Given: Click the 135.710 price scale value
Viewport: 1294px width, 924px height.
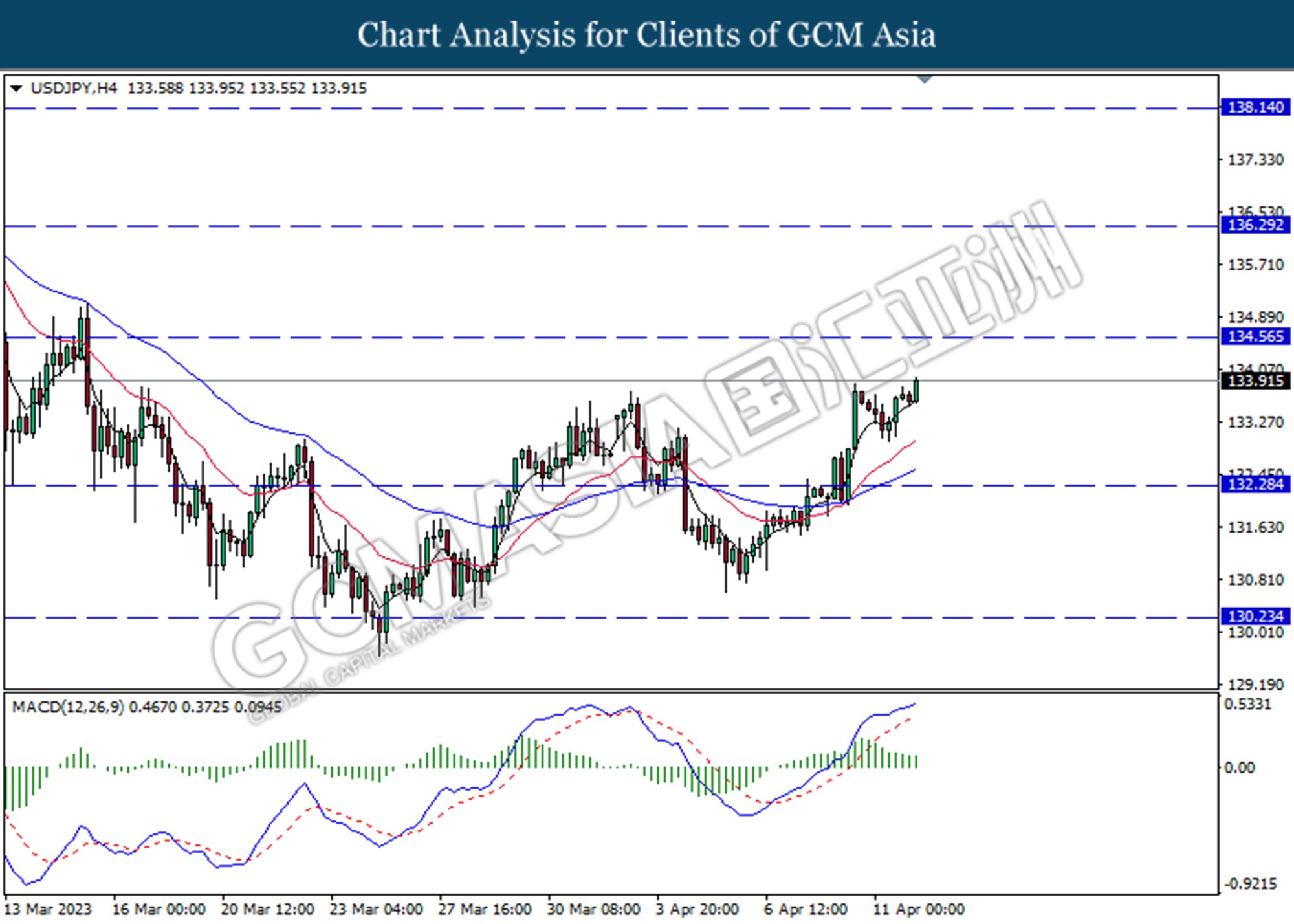Looking at the screenshot, I should tap(1255, 265).
